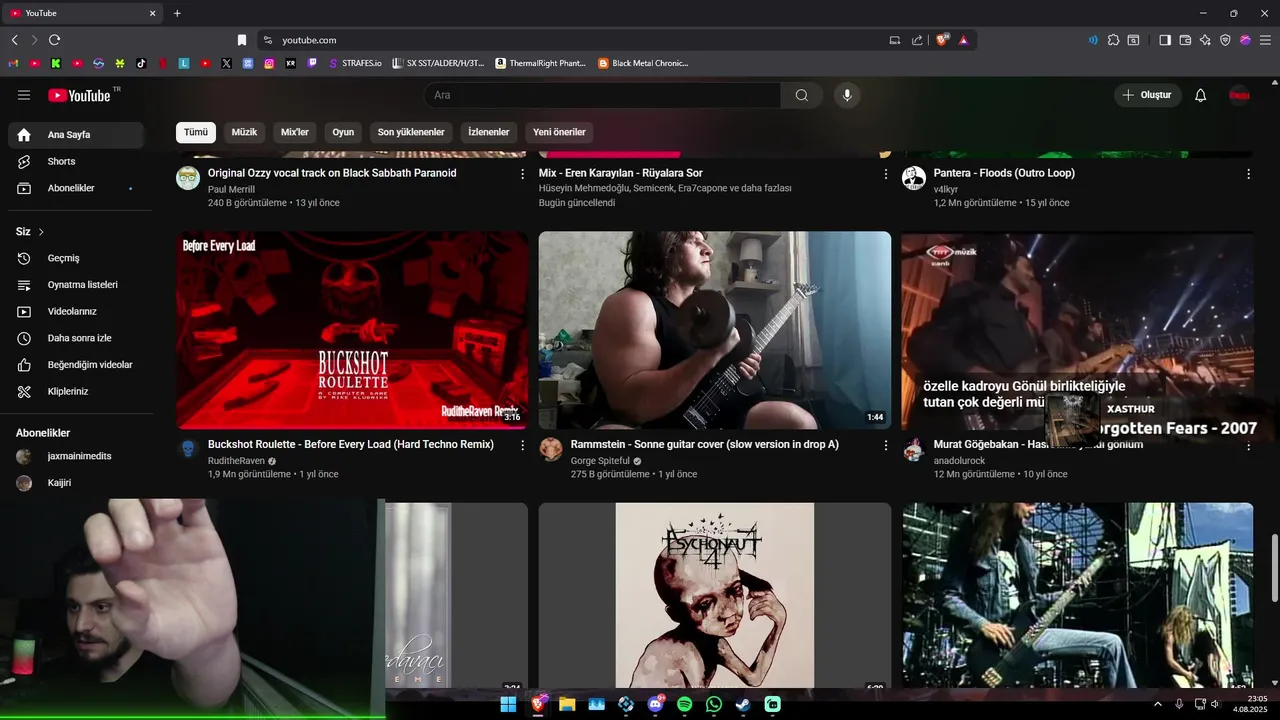Image resolution: width=1280 pixels, height=720 pixels.
Task: Open the Brave VPN shield icon
Action: pos(1225,40)
